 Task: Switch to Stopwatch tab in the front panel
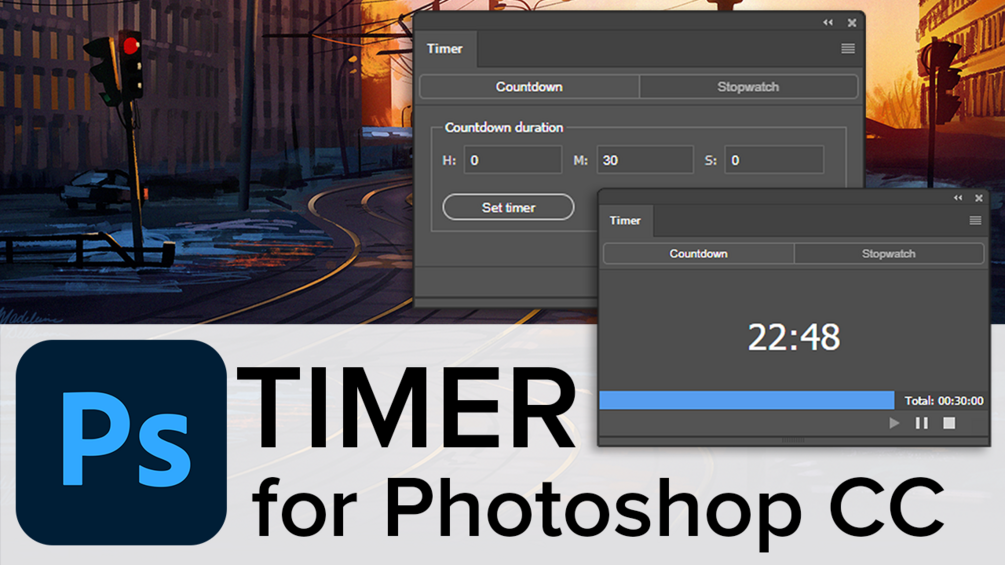888,254
